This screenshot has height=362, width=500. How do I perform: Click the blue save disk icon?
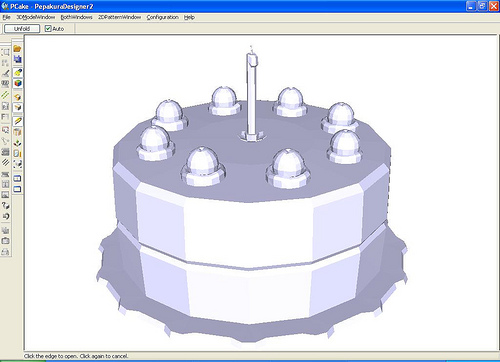pyautogui.click(x=17, y=59)
